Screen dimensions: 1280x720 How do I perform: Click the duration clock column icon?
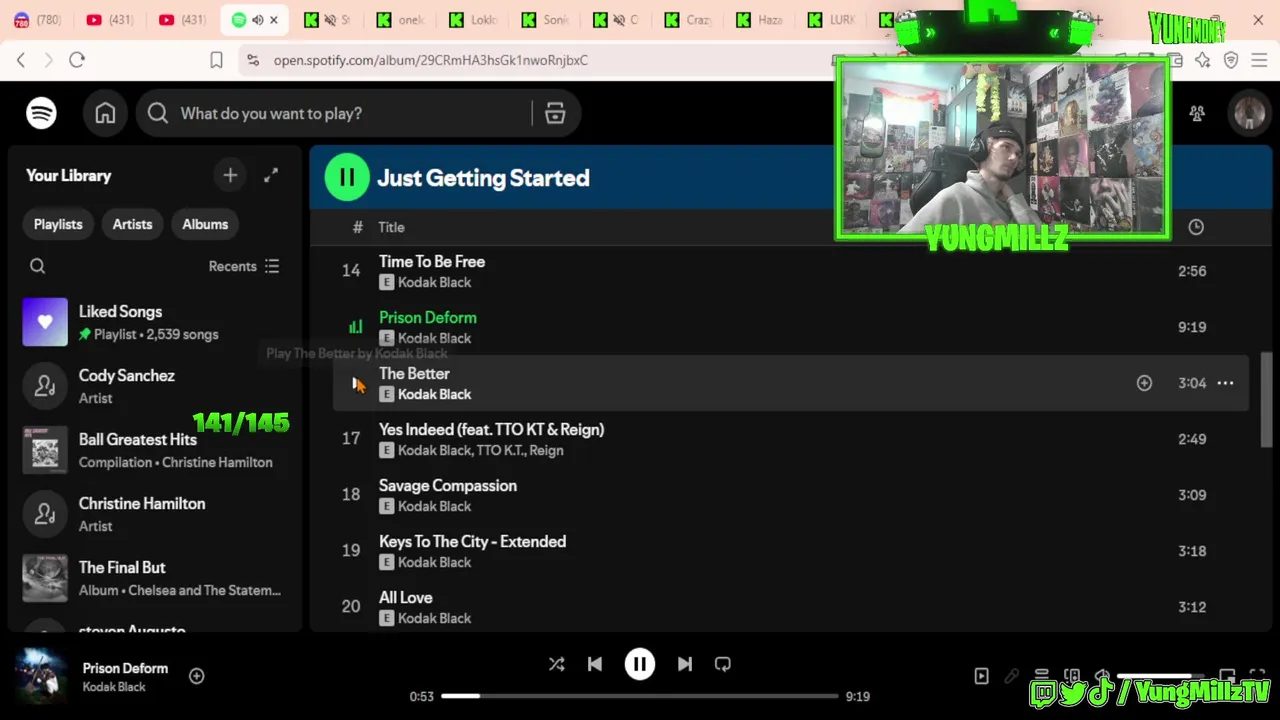(1196, 227)
